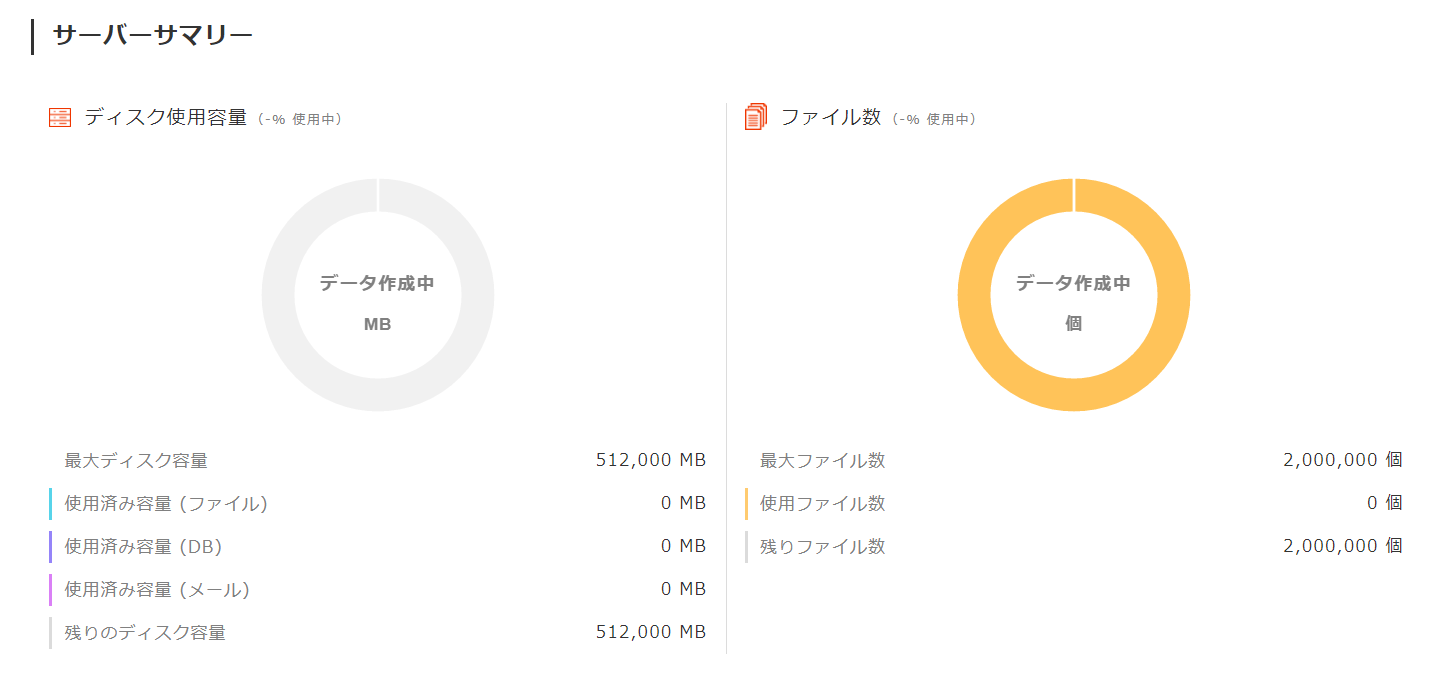
Task: Click the データ作成中 label inside the disk chart
Action: click(378, 283)
